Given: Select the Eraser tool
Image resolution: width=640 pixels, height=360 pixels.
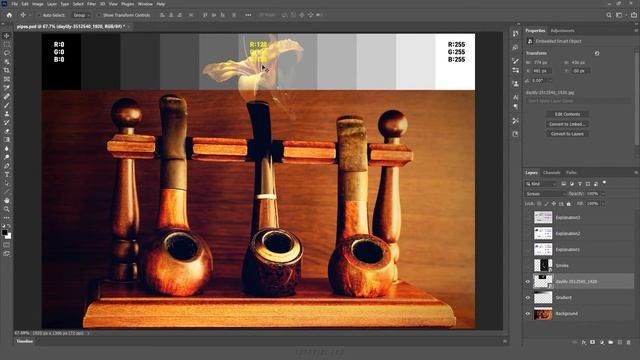Looking at the screenshot, I should (7, 131).
